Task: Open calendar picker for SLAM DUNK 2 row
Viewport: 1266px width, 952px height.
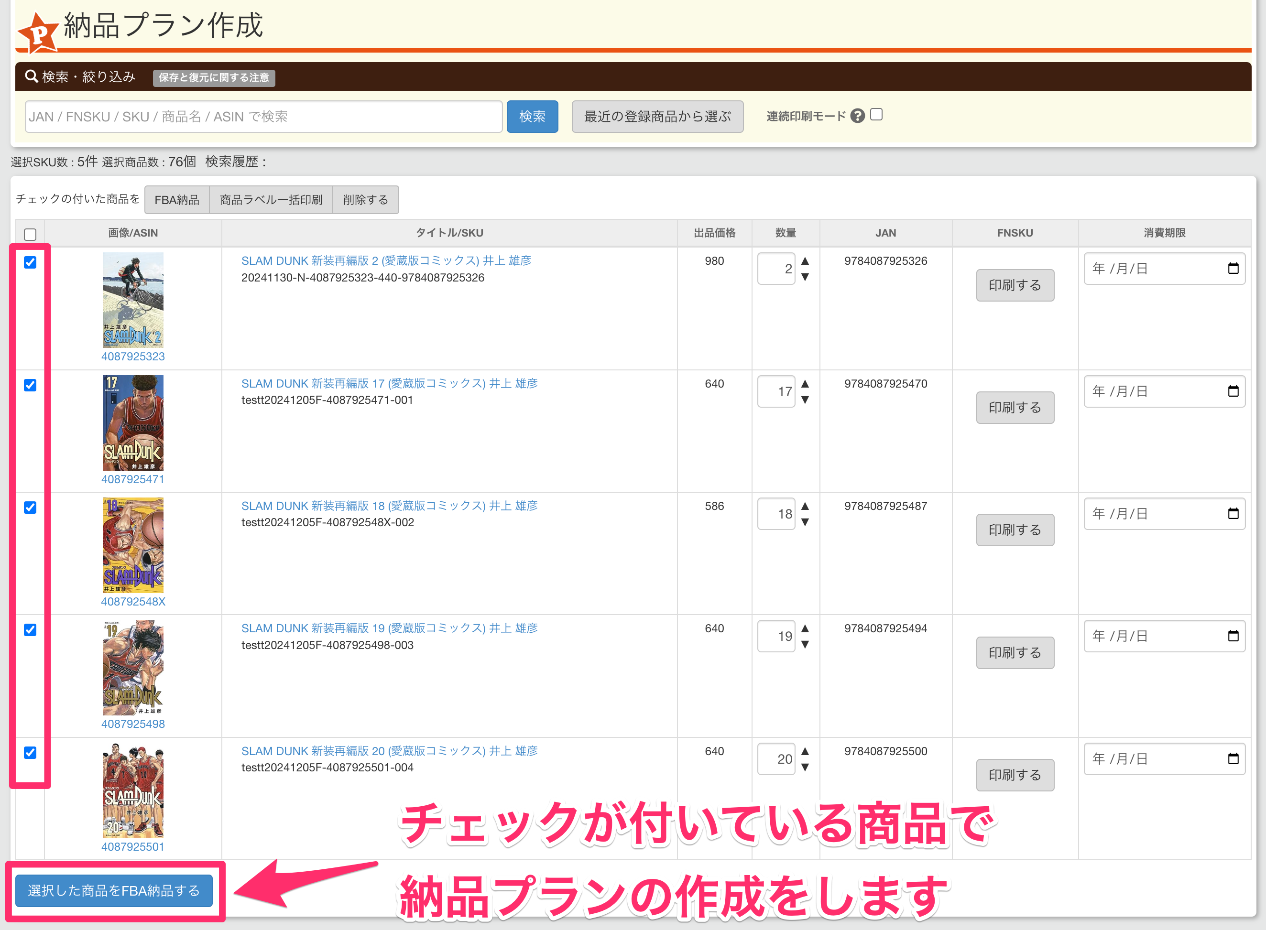Action: (1233, 268)
